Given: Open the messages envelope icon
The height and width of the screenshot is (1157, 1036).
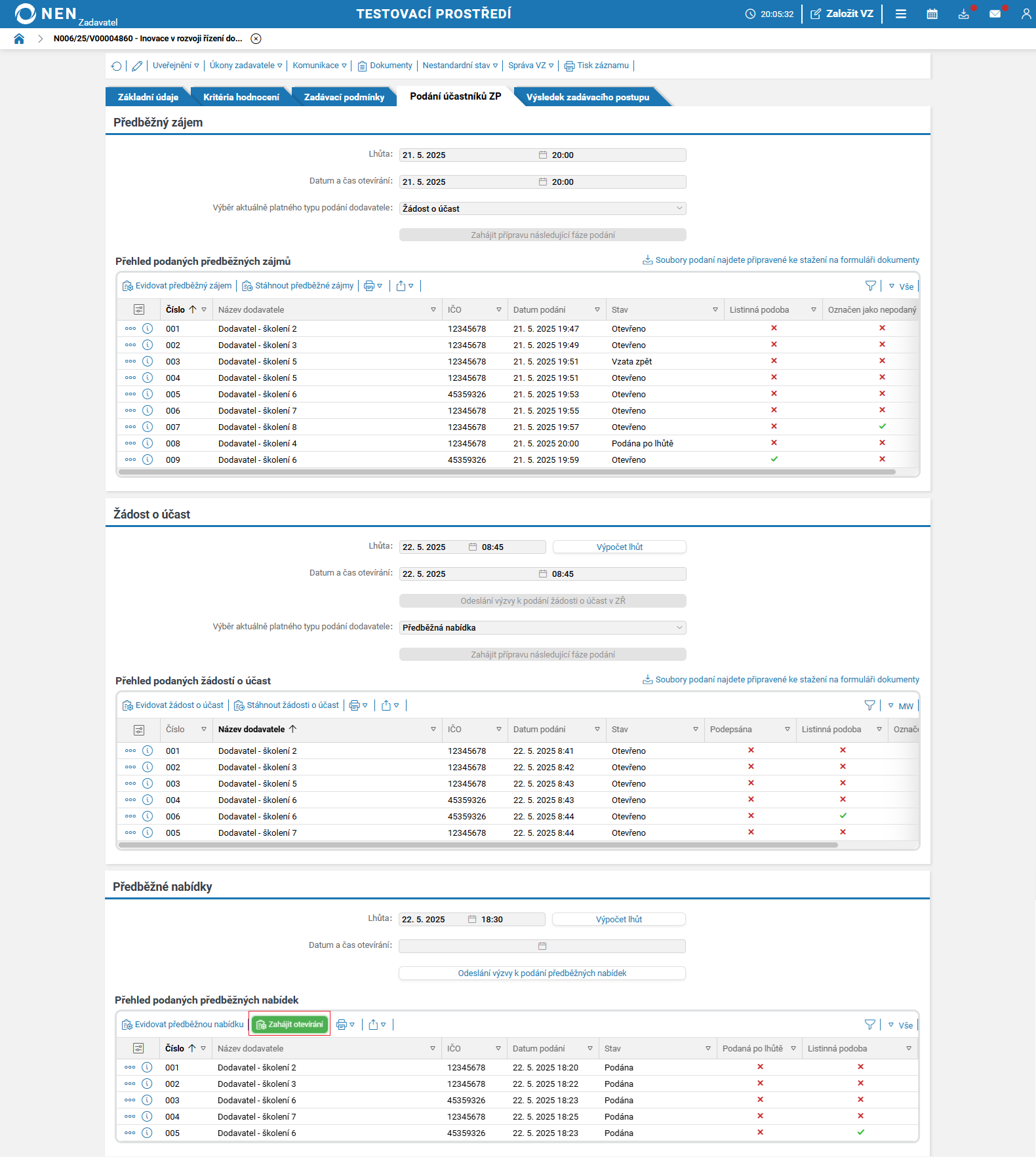Looking at the screenshot, I should coord(995,14).
